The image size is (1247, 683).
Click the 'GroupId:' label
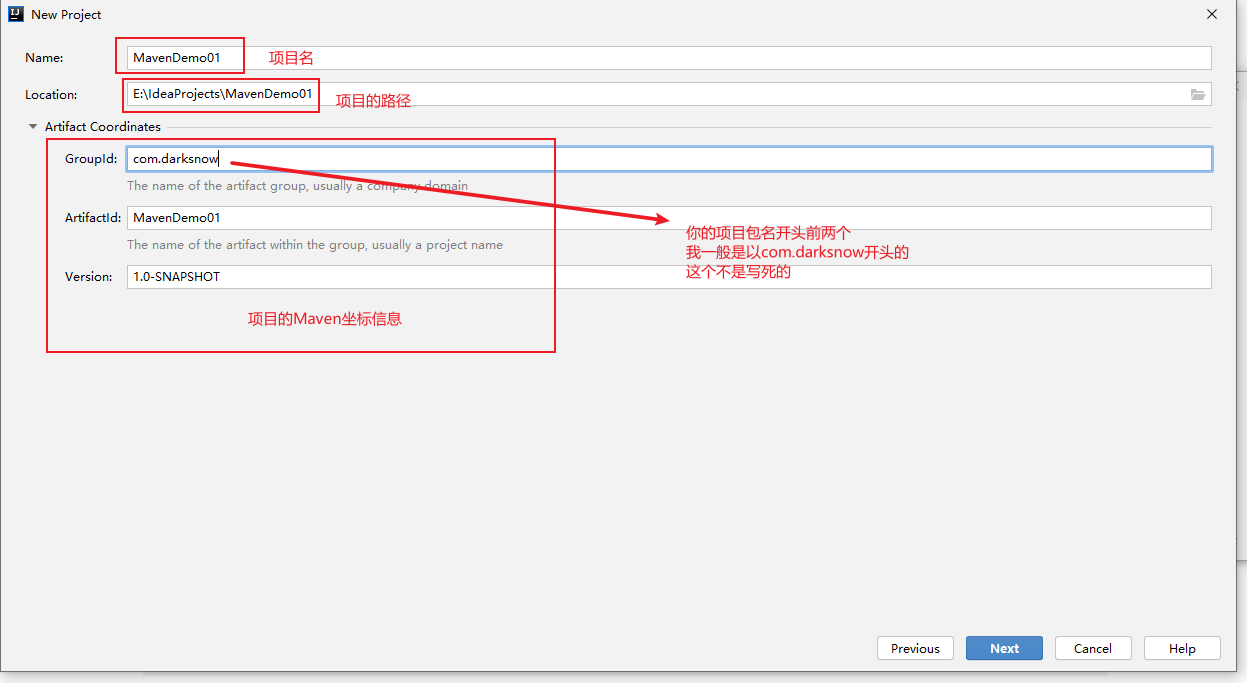tap(91, 159)
